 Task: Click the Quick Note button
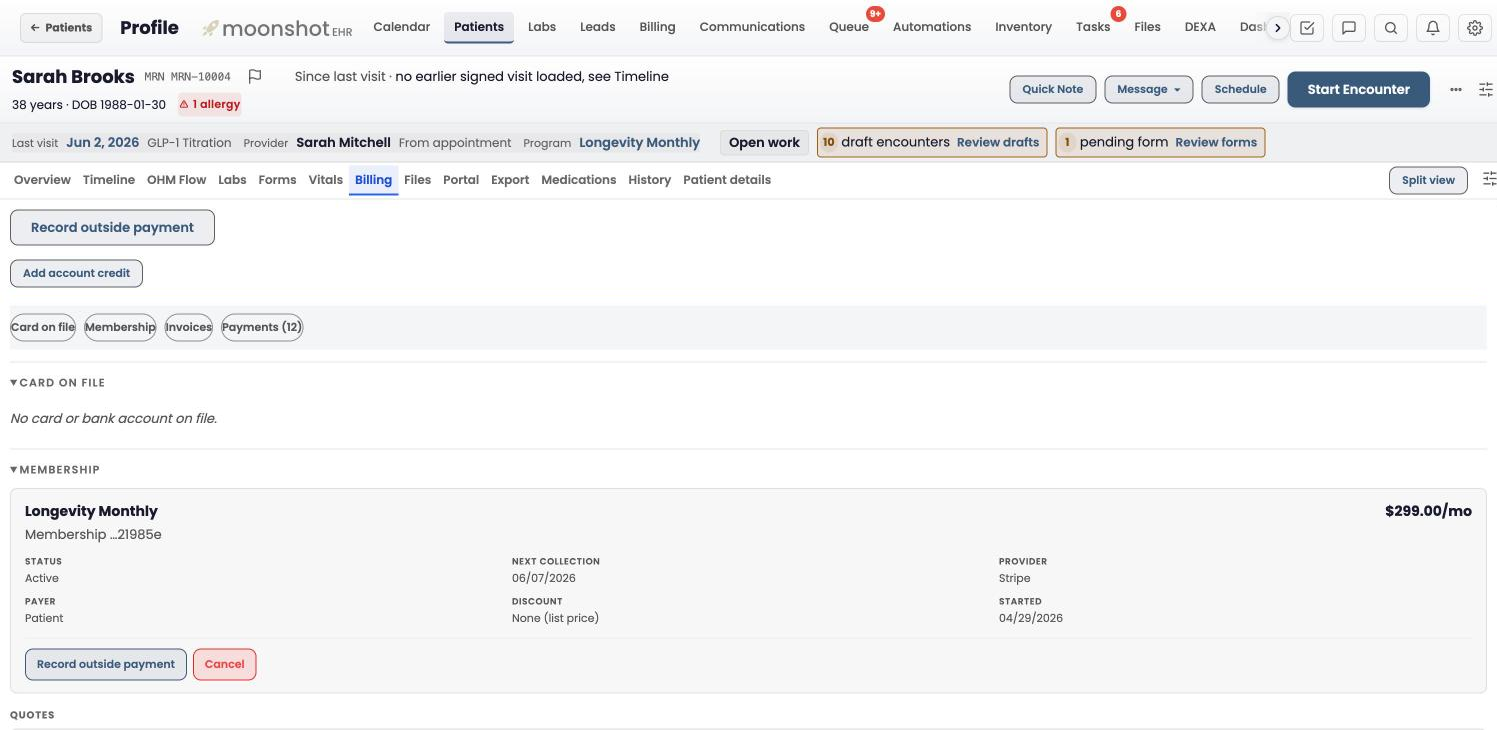point(1052,89)
